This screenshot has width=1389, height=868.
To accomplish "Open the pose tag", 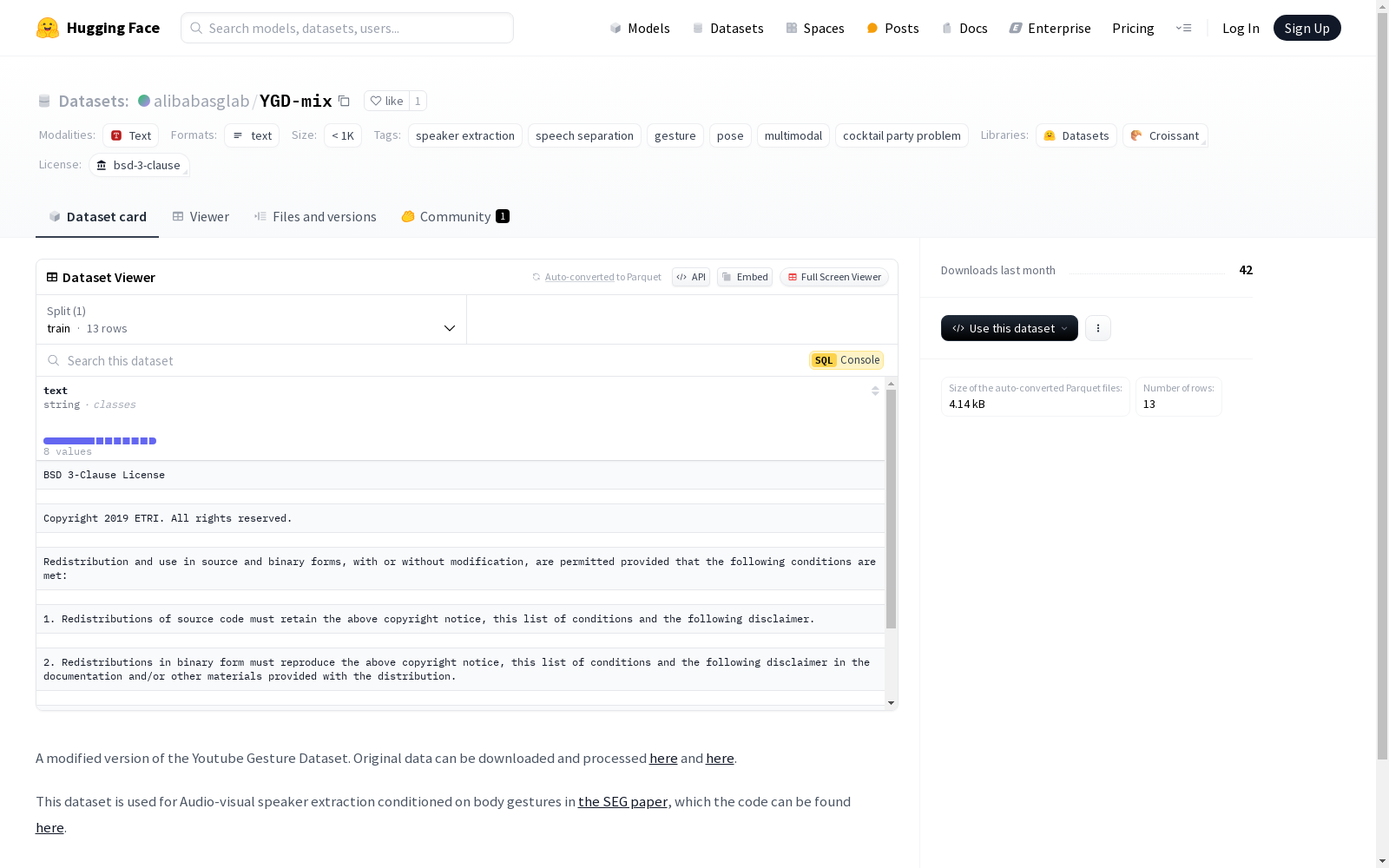I will [x=730, y=135].
